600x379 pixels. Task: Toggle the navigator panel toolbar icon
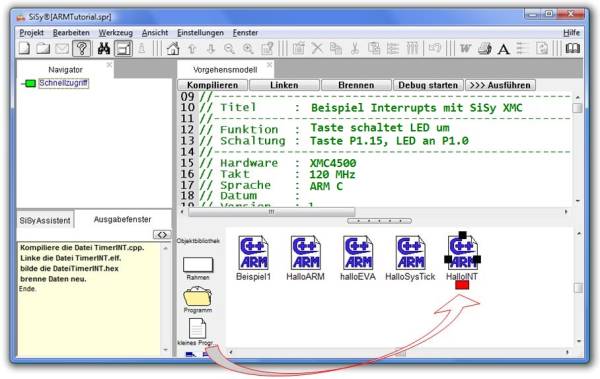tap(123, 49)
